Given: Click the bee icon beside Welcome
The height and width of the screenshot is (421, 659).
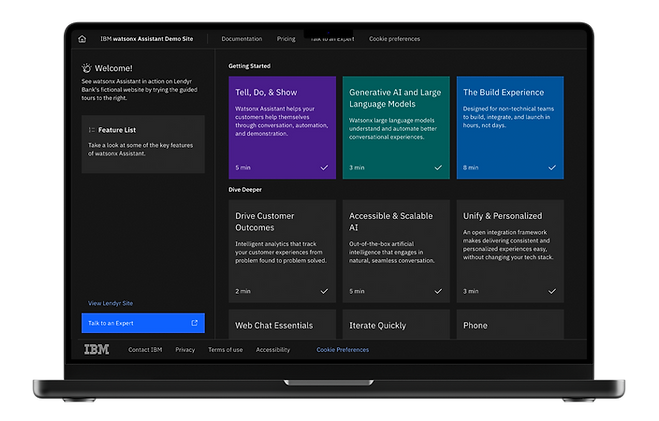Looking at the screenshot, I should 86,68.
